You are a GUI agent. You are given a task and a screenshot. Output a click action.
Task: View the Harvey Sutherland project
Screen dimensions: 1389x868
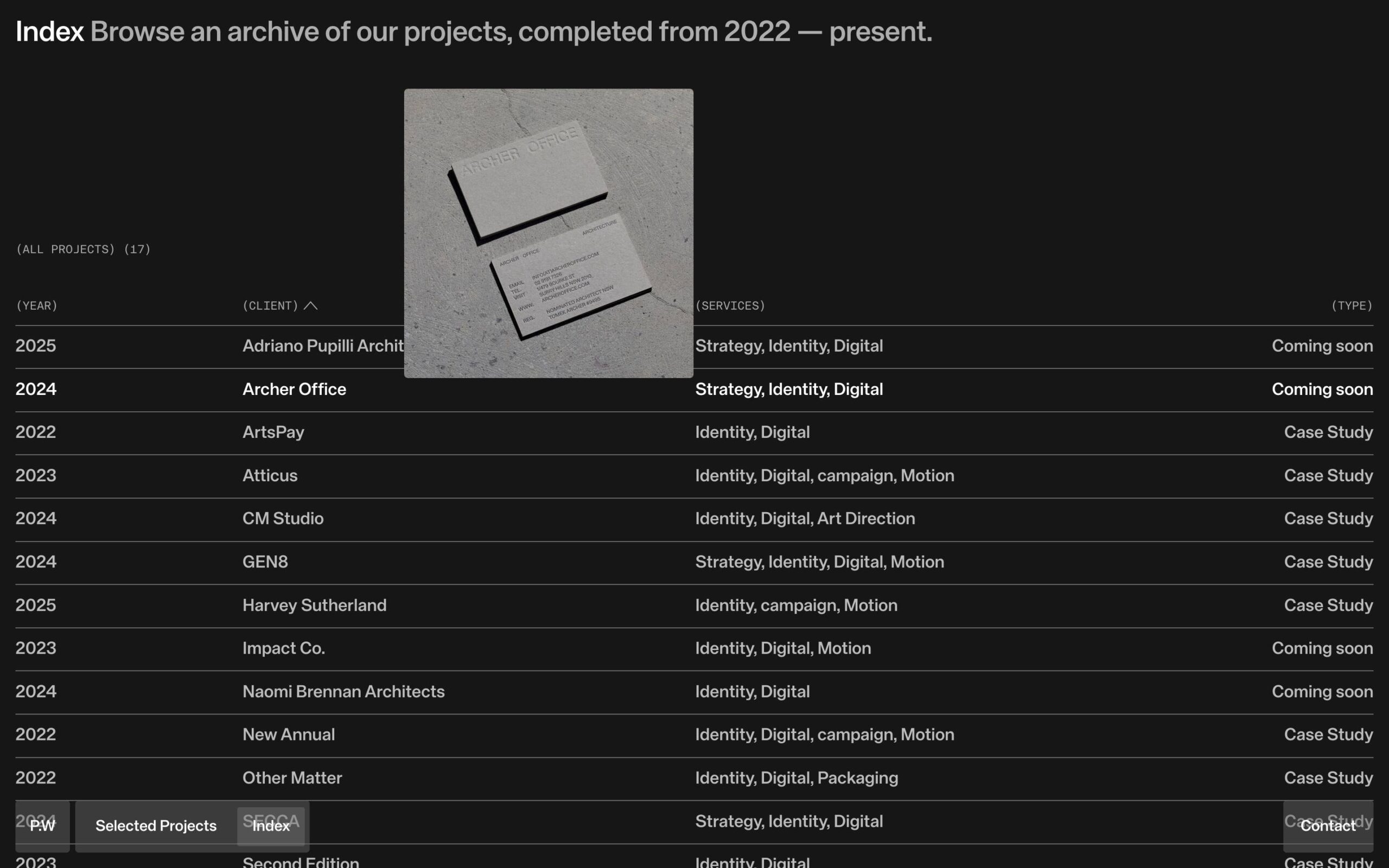point(314,605)
